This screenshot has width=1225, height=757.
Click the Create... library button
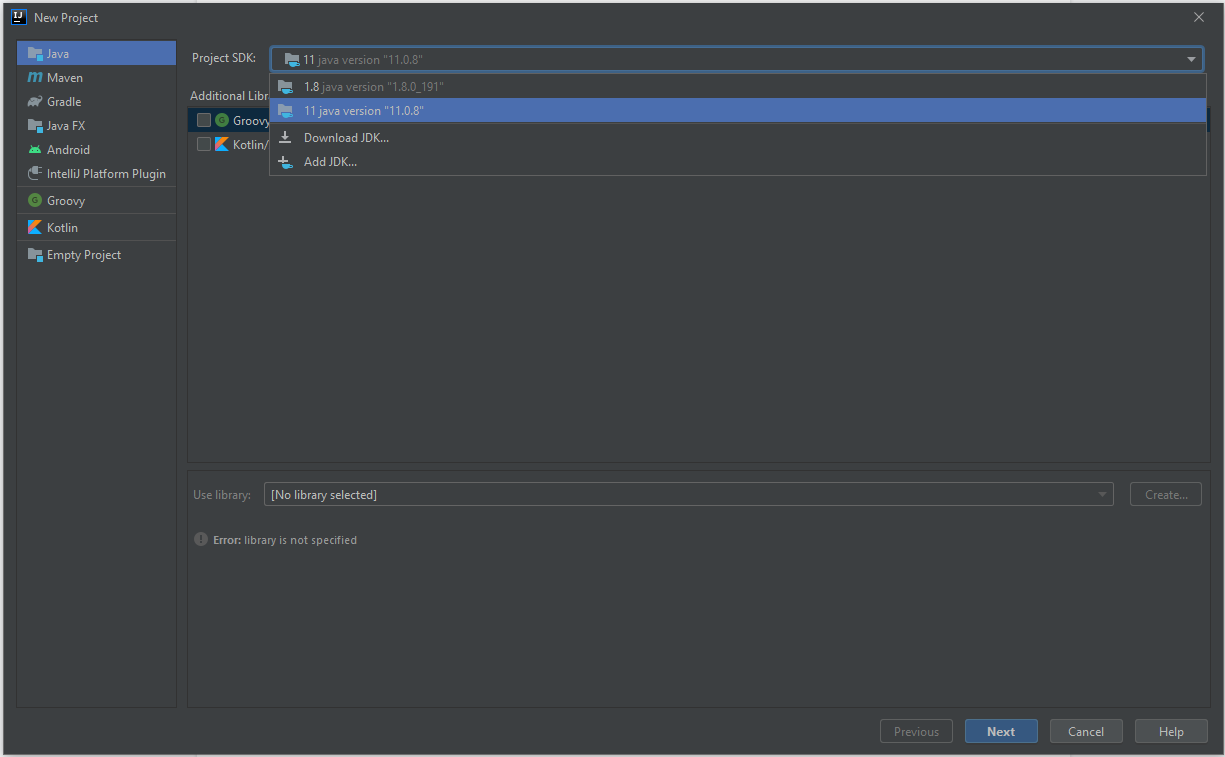pos(1166,494)
